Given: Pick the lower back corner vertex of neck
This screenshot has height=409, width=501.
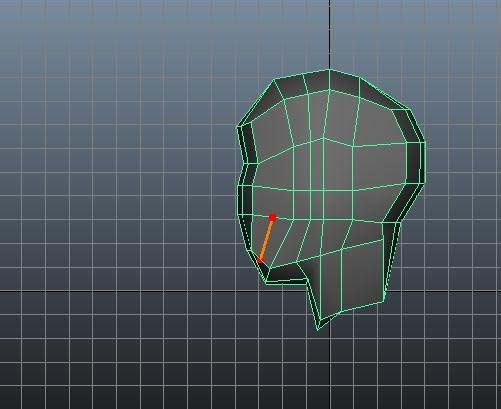Looking at the screenshot, I should [x=384, y=302].
